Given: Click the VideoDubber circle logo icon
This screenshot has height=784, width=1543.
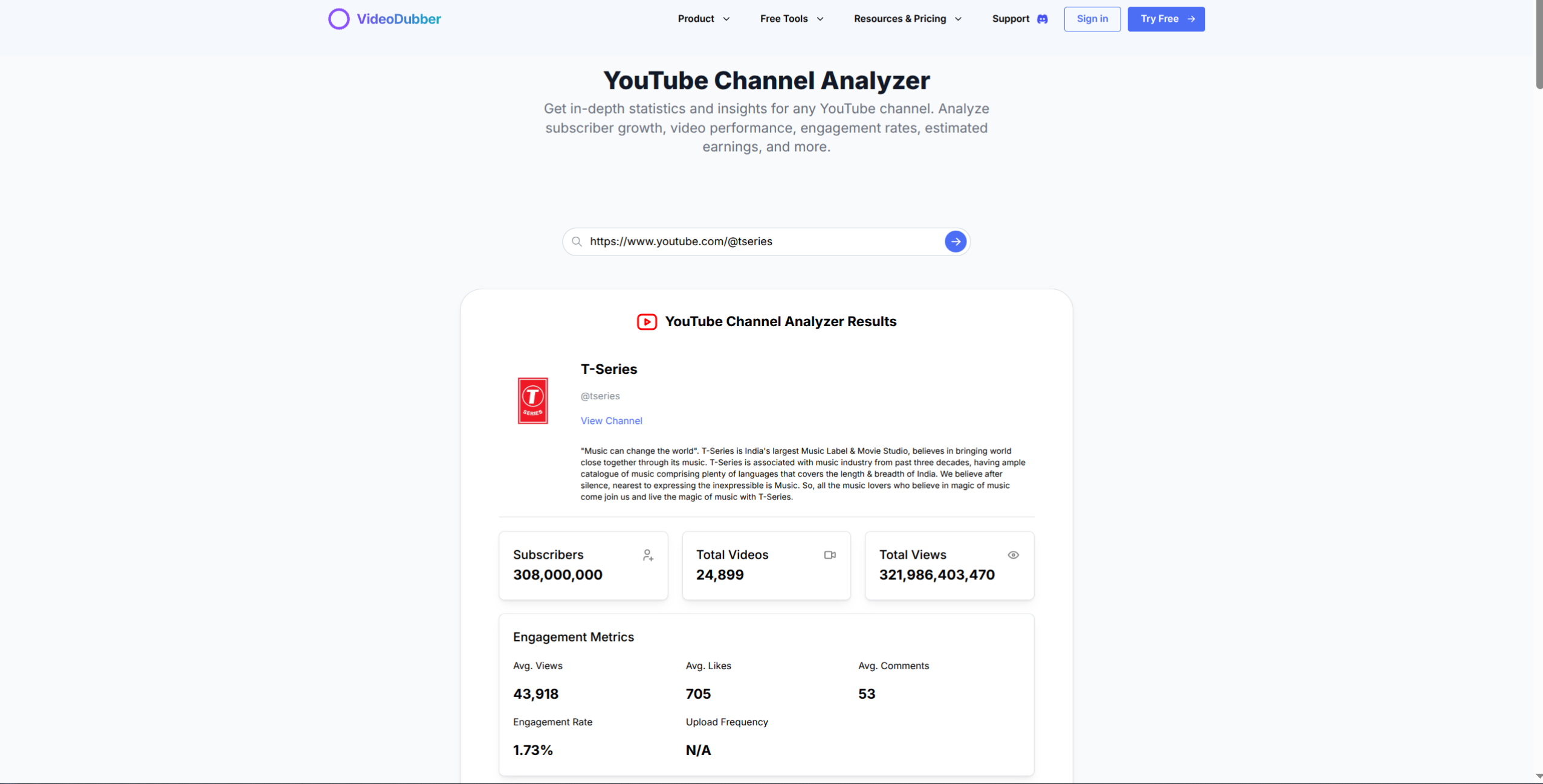Looking at the screenshot, I should click(338, 19).
